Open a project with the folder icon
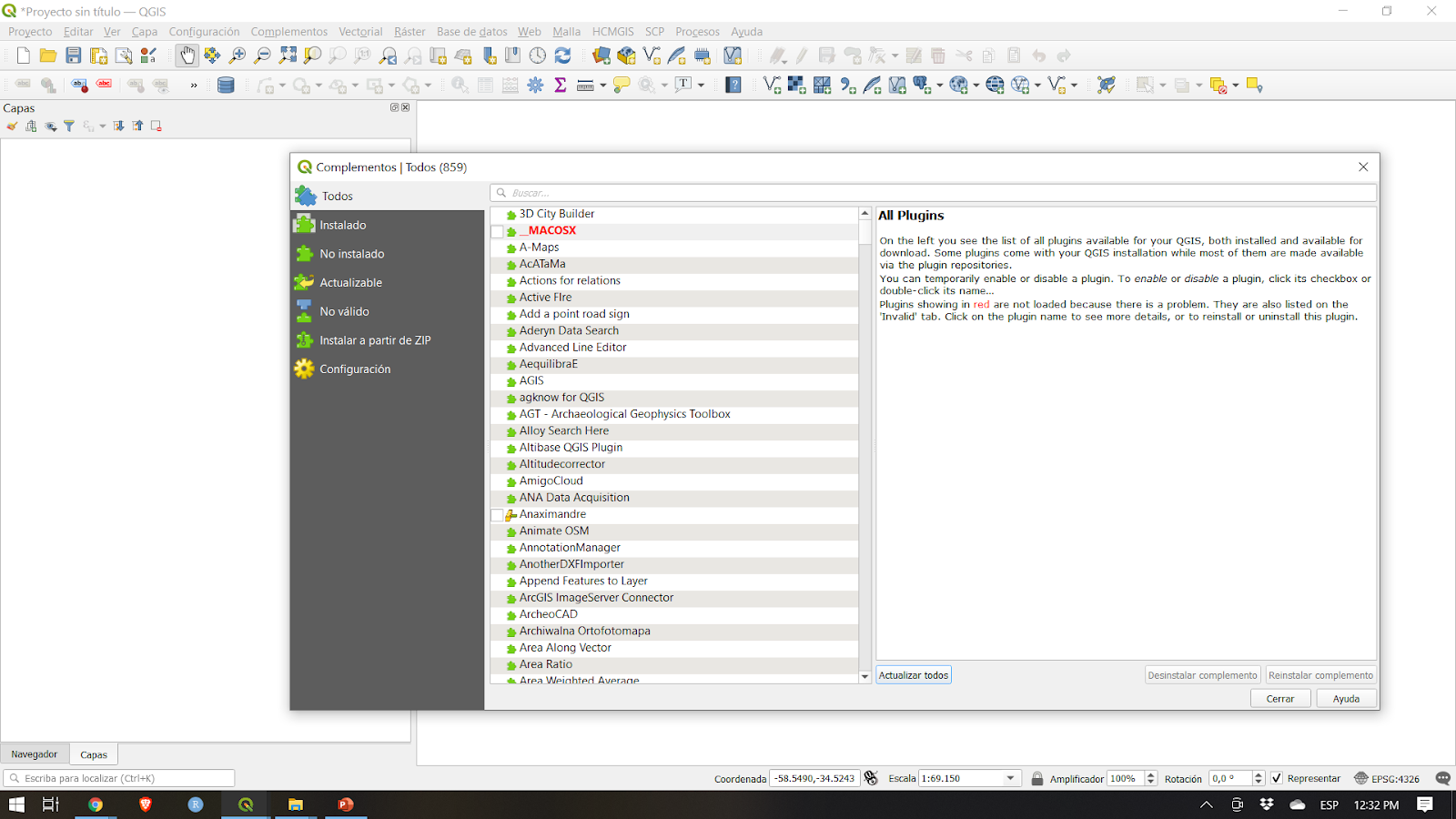Image resolution: width=1456 pixels, height=819 pixels. point(47,56)
